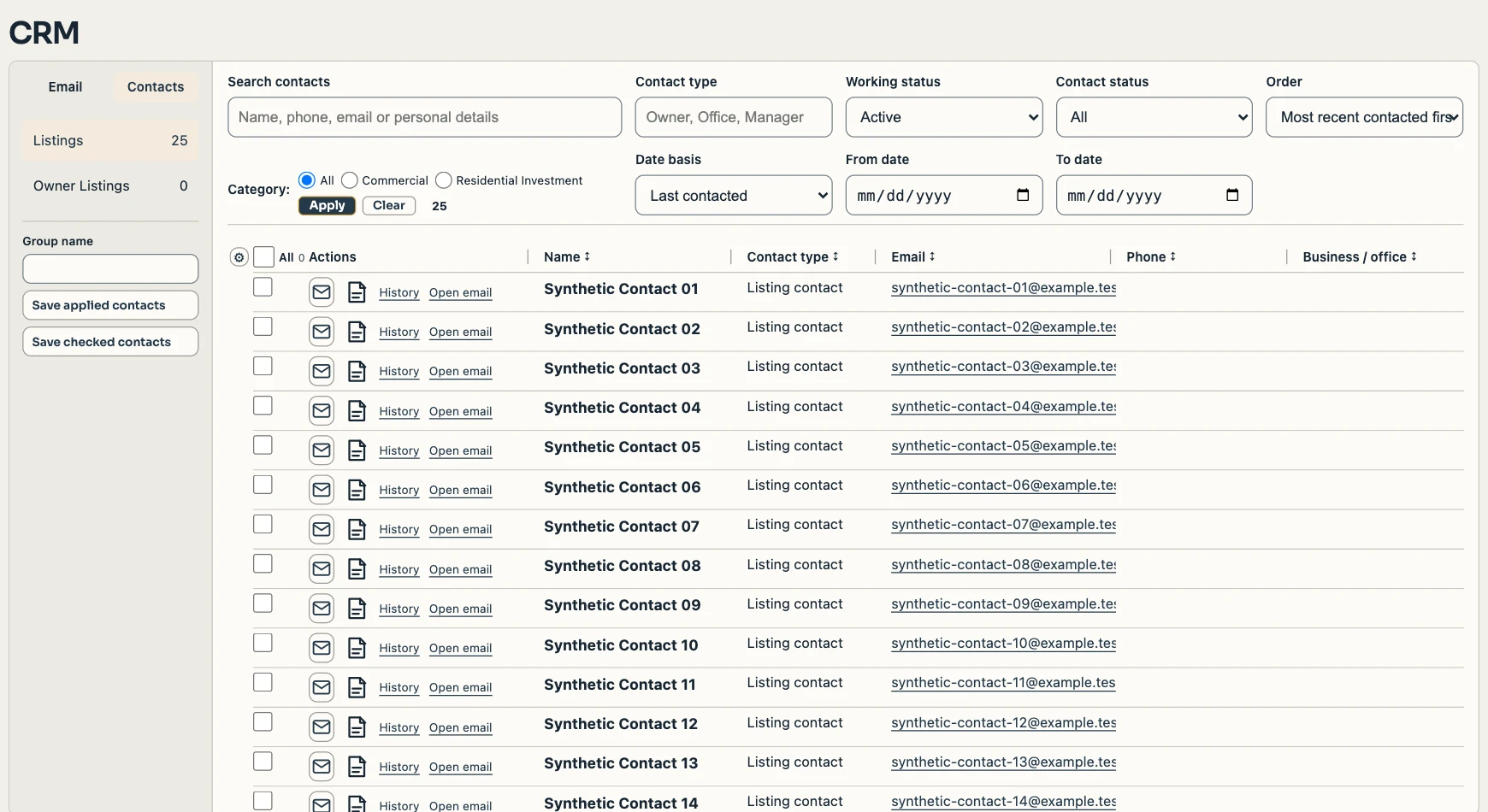Image resolution: width=1488 pixels, height=812 pixels.
Task: Click Save checked contacts button
Action: [x=110, y=342]
